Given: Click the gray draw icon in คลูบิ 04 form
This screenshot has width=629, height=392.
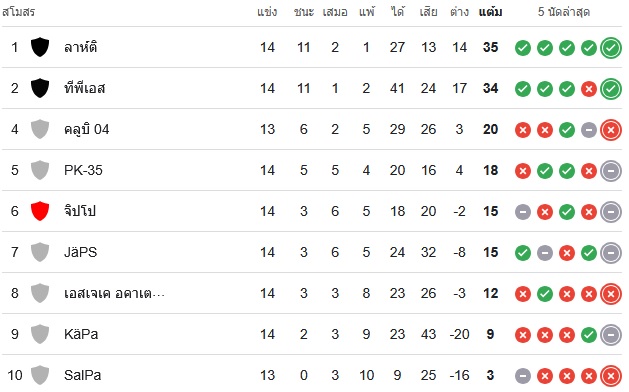Looking at the screenshot, I should tap(588, 130).
